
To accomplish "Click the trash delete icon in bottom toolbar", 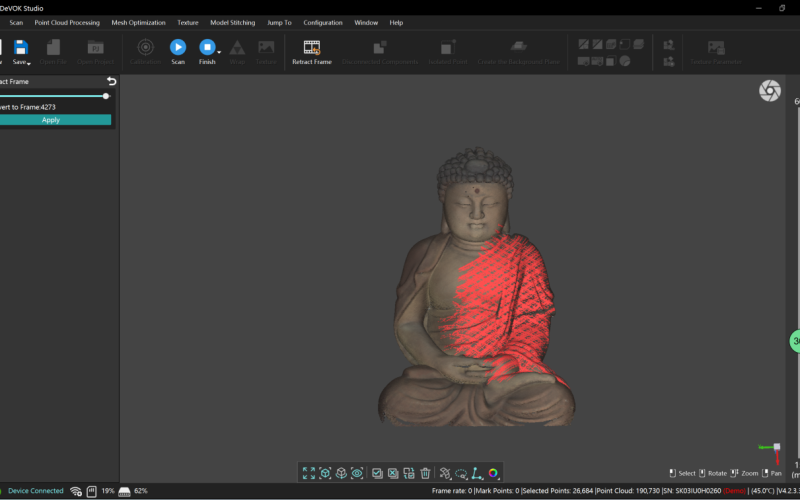I will tap(425, 473).
